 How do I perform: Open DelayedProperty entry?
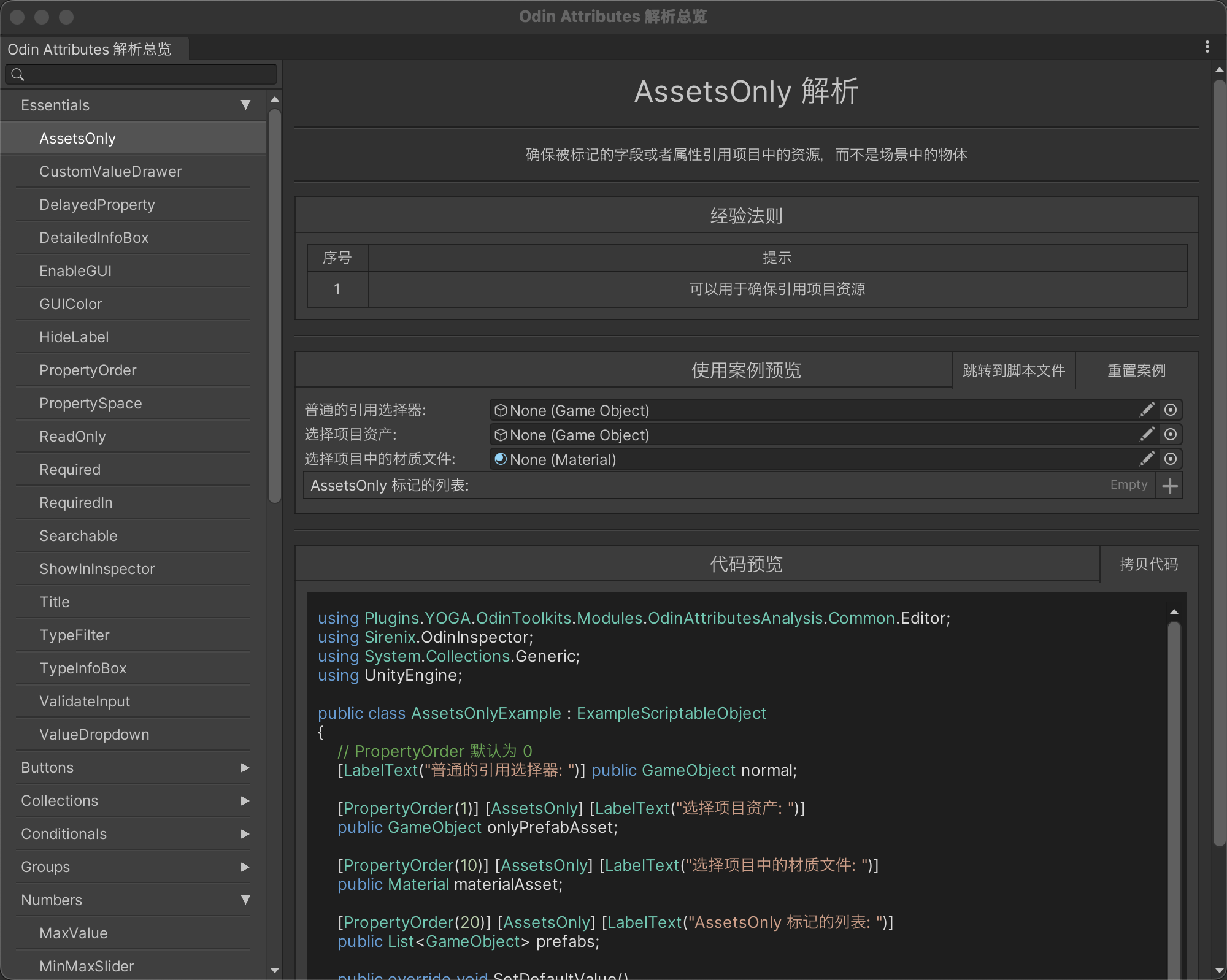pos(134,204)
